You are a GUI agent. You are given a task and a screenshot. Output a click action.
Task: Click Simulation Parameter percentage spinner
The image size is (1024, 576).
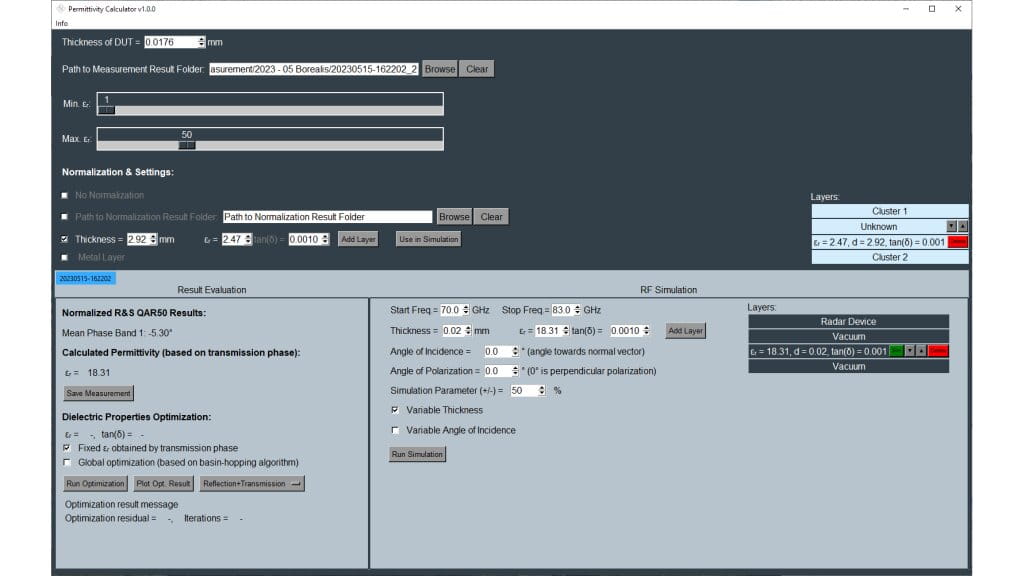coord(541,390)
